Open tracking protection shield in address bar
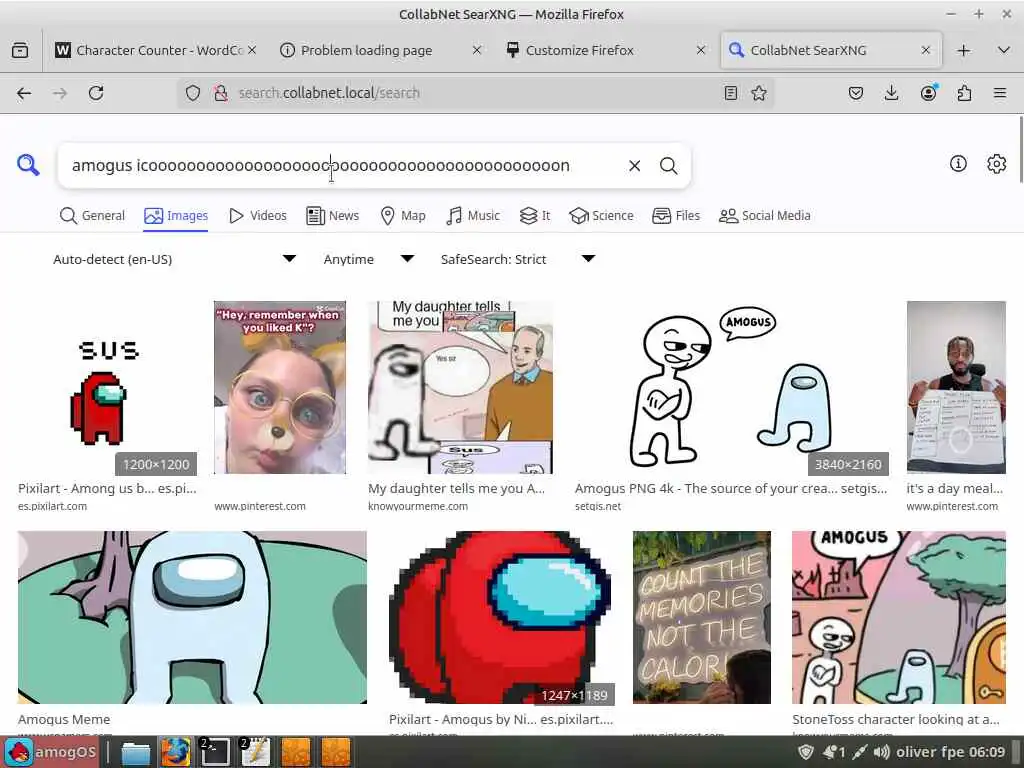 tap(193, 93)
